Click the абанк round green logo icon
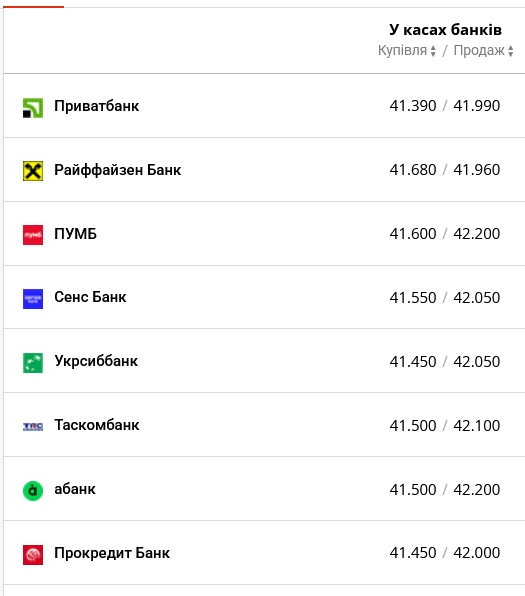The image size is (525, 596). point(33,491)
